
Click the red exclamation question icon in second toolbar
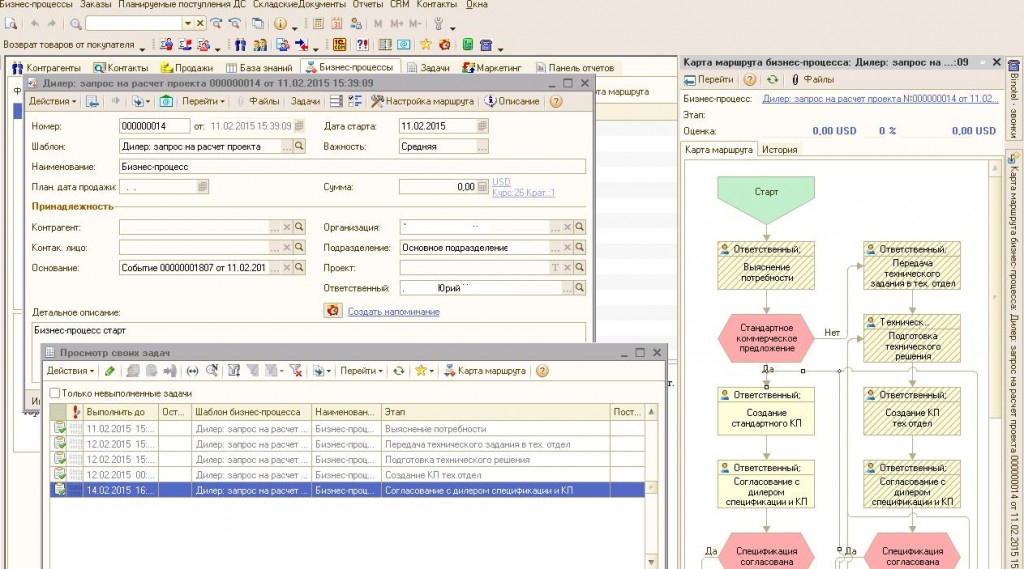click(x=362, y=44)
